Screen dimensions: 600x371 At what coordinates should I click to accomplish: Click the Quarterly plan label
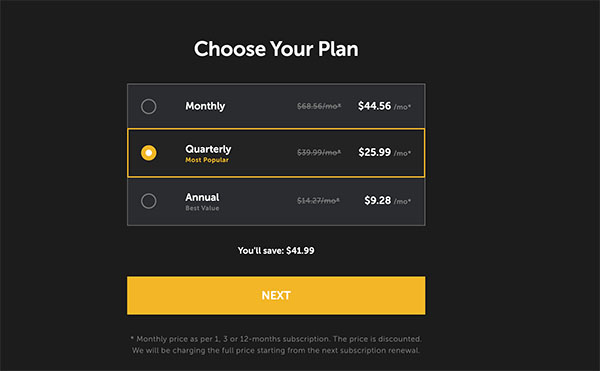(x=208, y=149)
